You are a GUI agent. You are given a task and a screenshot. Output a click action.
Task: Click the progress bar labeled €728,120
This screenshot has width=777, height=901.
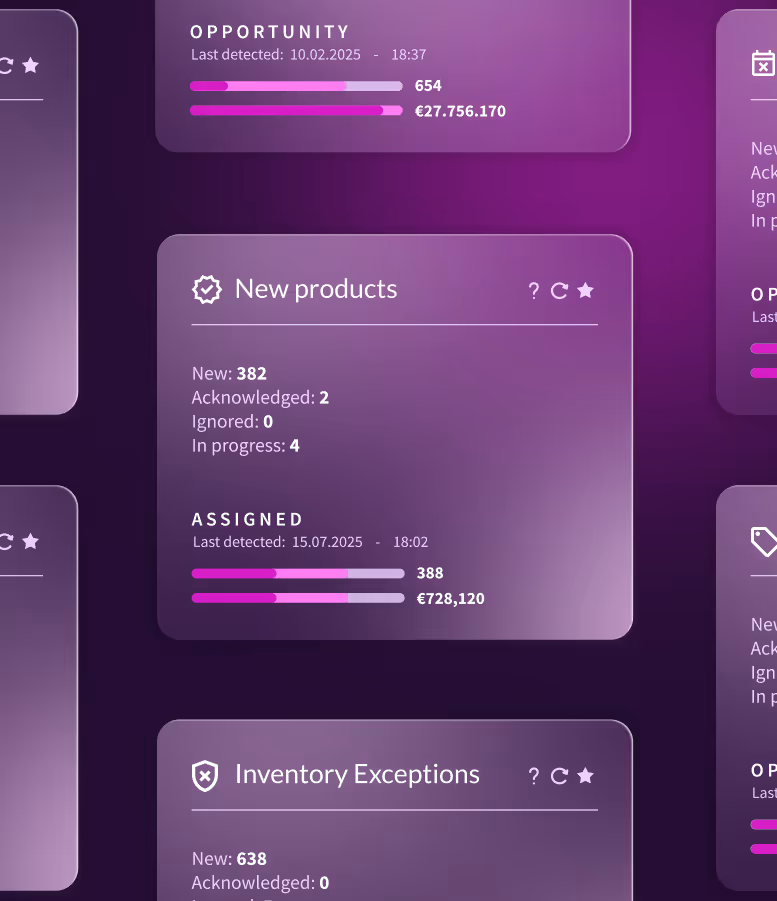pos(298,598)
